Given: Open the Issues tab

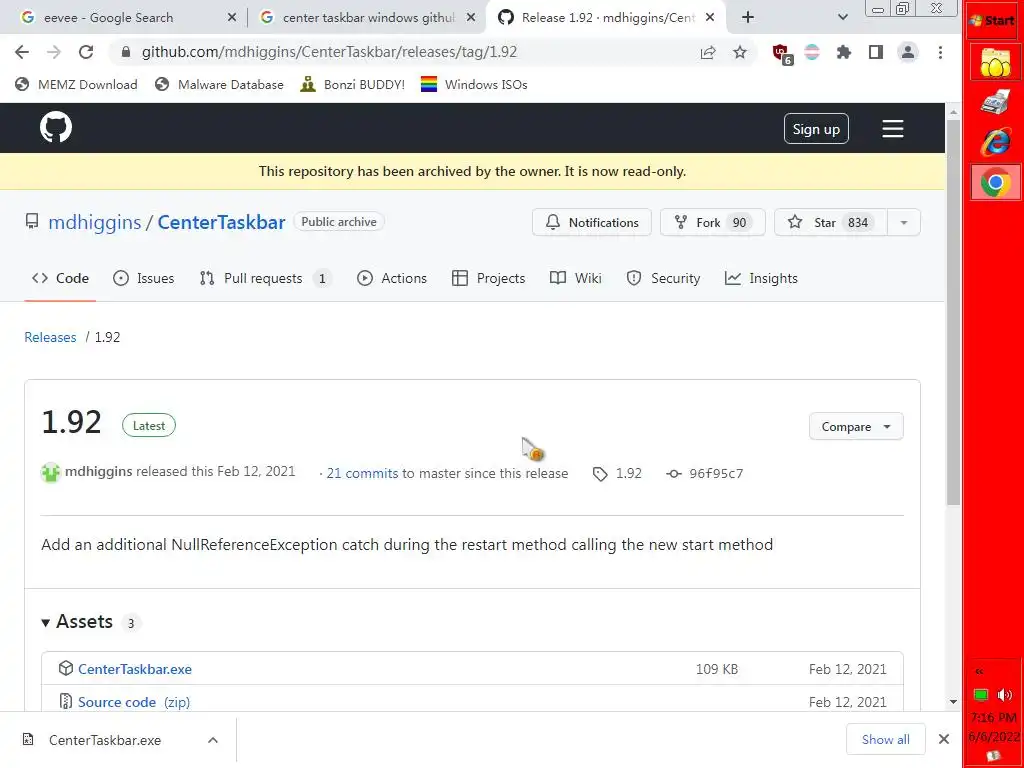Looking at the screenshot, I should 144,278.
